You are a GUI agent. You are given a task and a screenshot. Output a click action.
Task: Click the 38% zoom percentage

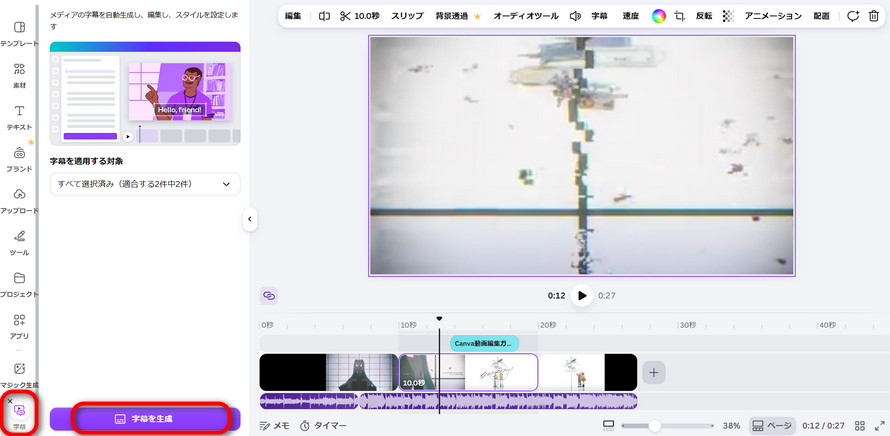pos(732,425)
